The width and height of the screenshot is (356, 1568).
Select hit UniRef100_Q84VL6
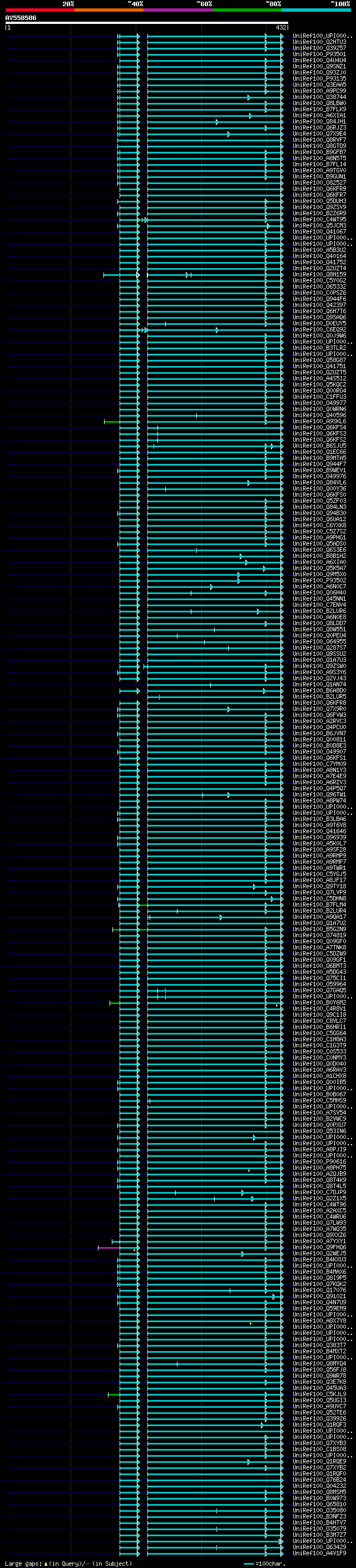pos(319,483)
